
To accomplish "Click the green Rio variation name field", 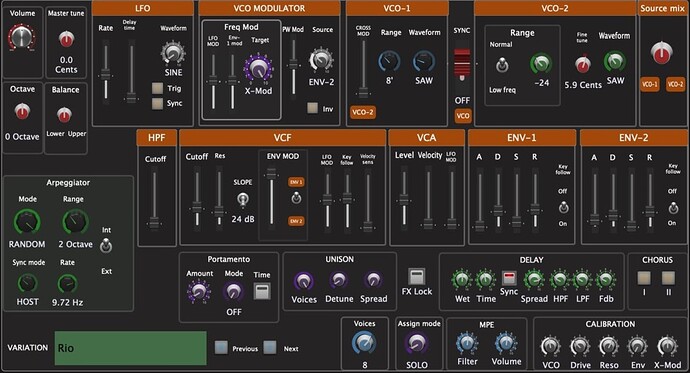I will pos(130,348).
